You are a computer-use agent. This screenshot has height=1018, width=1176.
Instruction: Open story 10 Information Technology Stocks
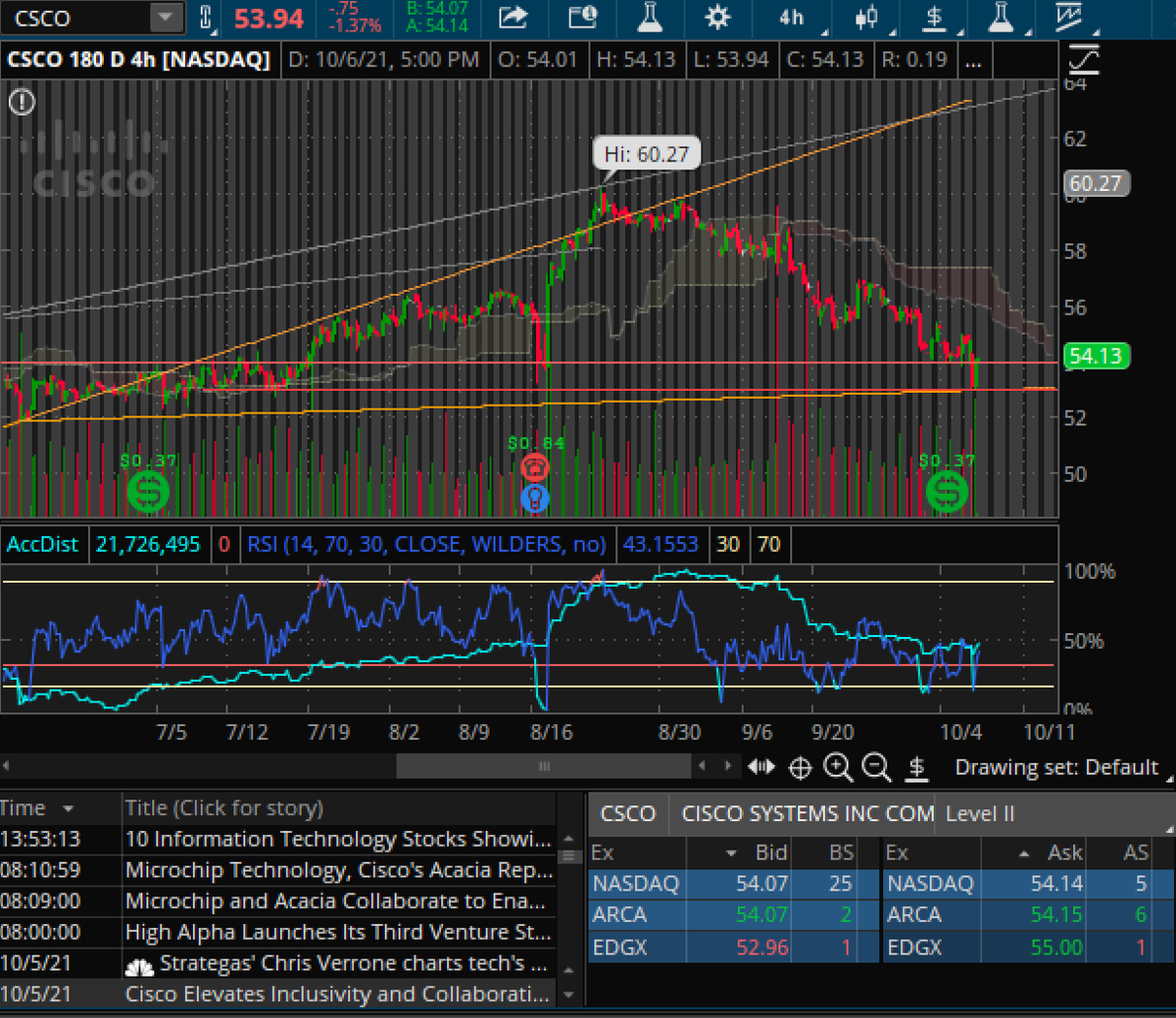(x=337, y=839)
